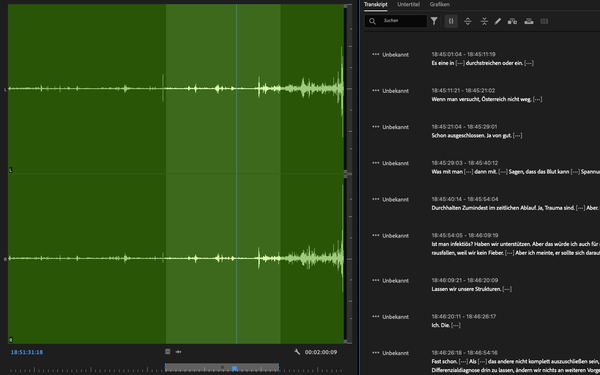Click transcript text 'Es eine in durchstreichen oder ein.'

pyautogui.click(x=483, y=63)
